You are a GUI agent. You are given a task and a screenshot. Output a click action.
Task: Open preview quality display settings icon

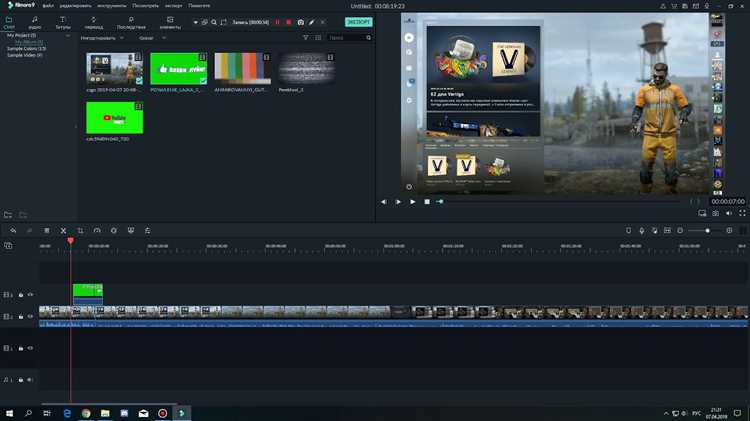point(702,213)
